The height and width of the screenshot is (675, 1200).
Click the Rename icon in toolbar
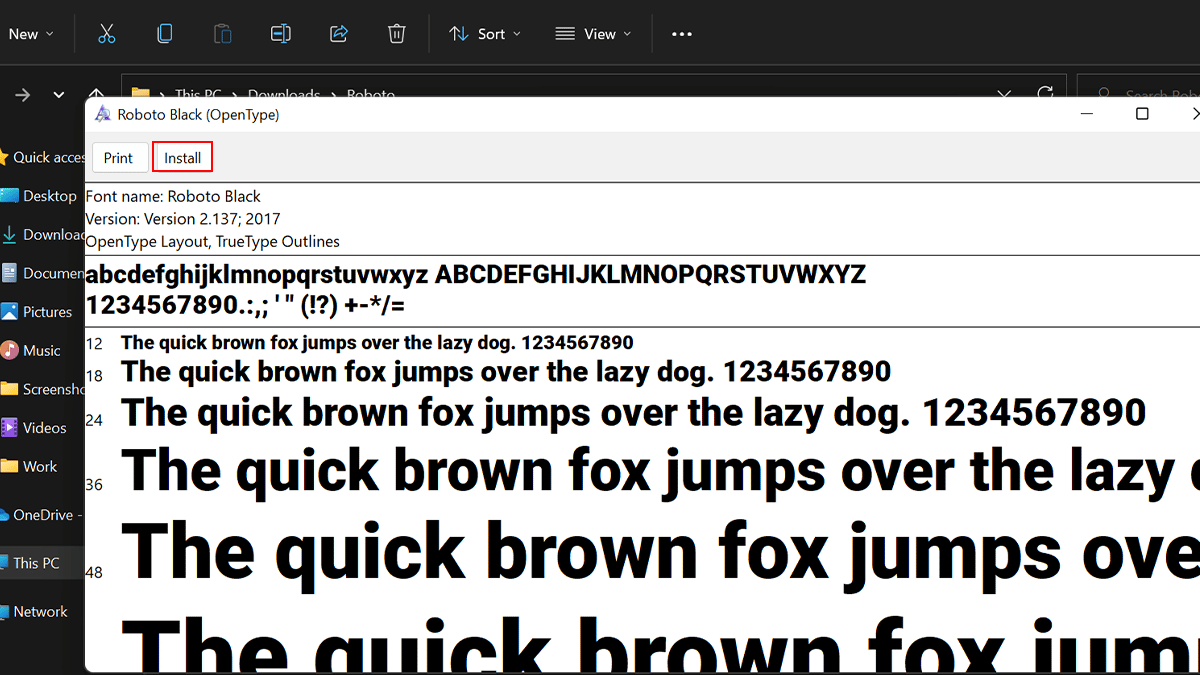tap(280, 34)
